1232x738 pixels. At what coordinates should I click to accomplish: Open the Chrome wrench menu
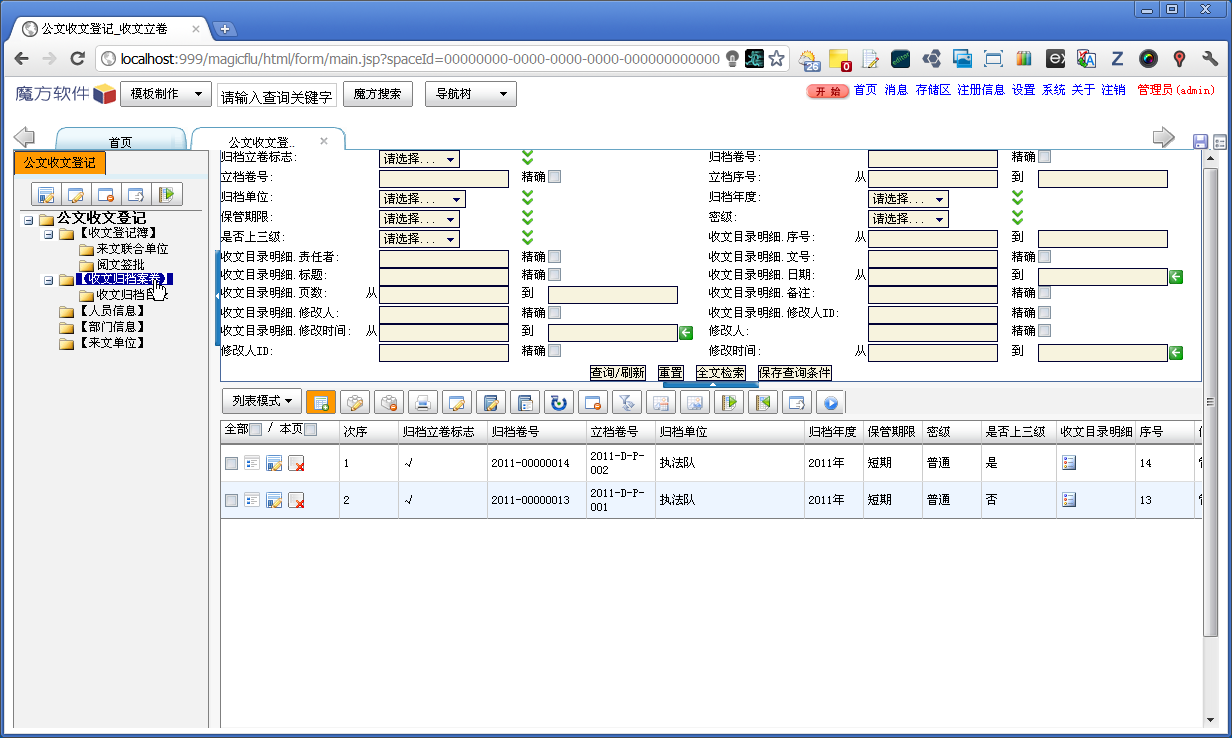1209,58
